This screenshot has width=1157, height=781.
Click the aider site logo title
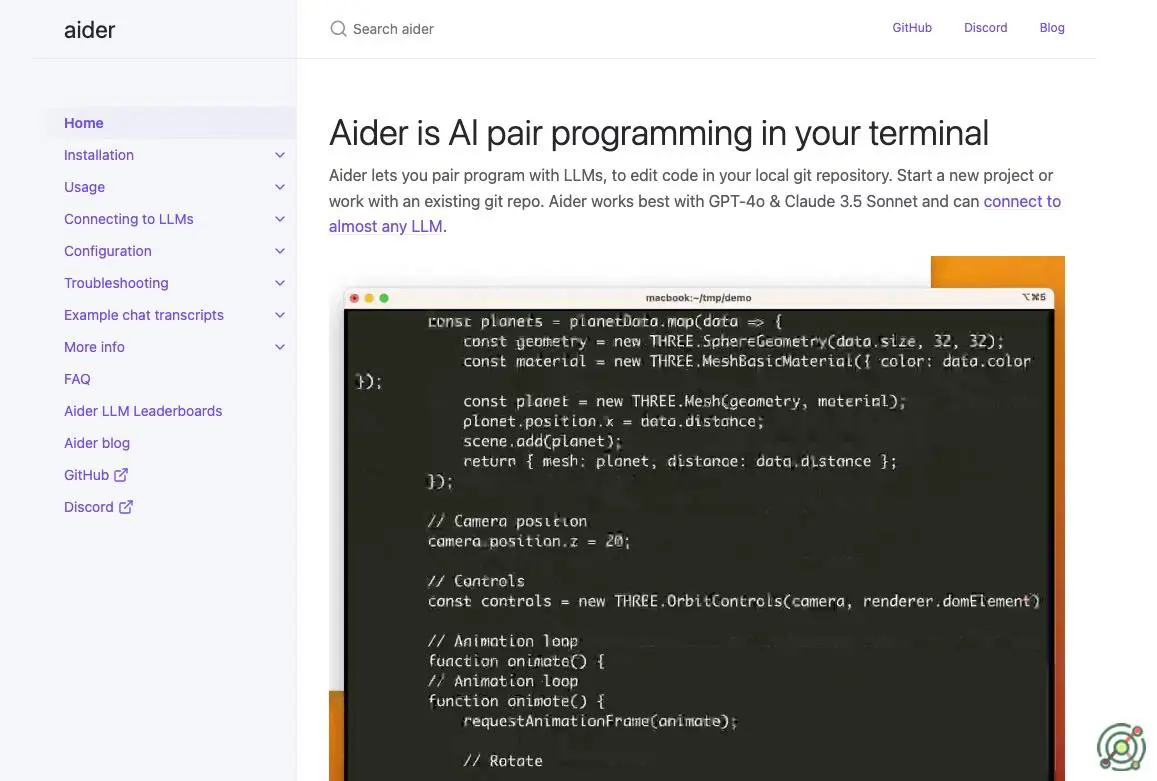coord(89,30)
